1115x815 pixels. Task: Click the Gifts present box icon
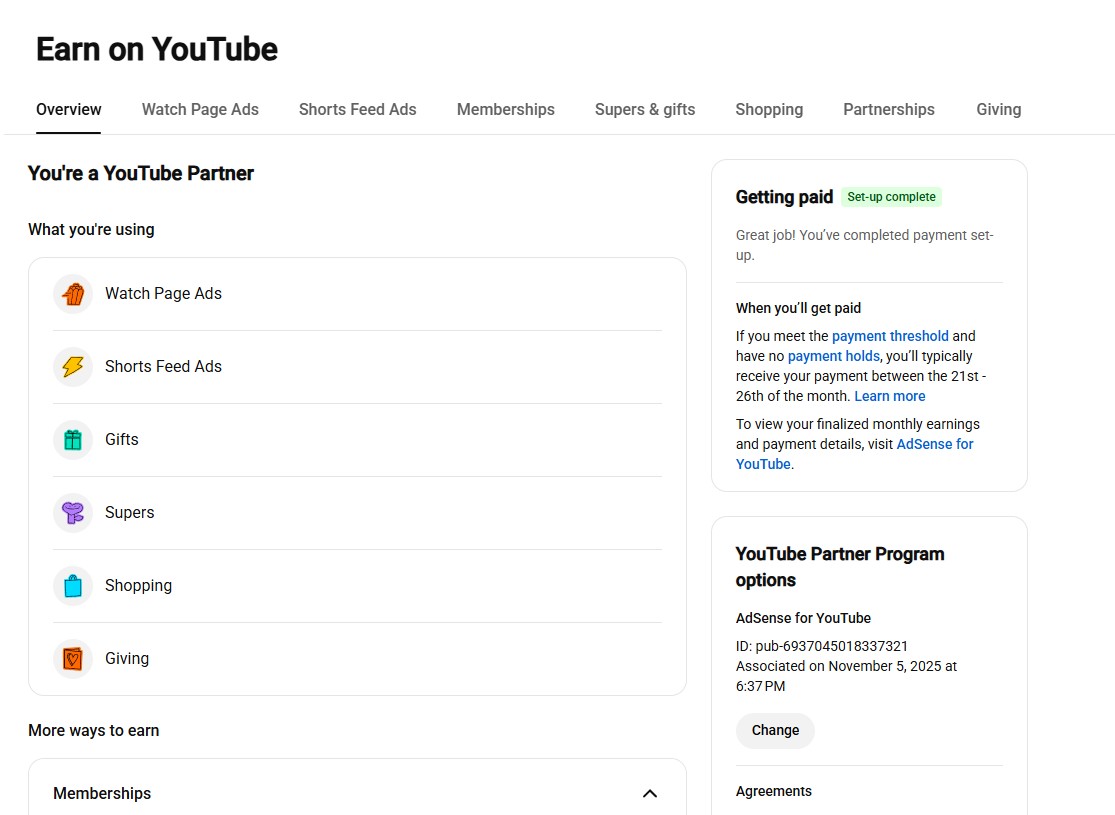click(73, 440)
